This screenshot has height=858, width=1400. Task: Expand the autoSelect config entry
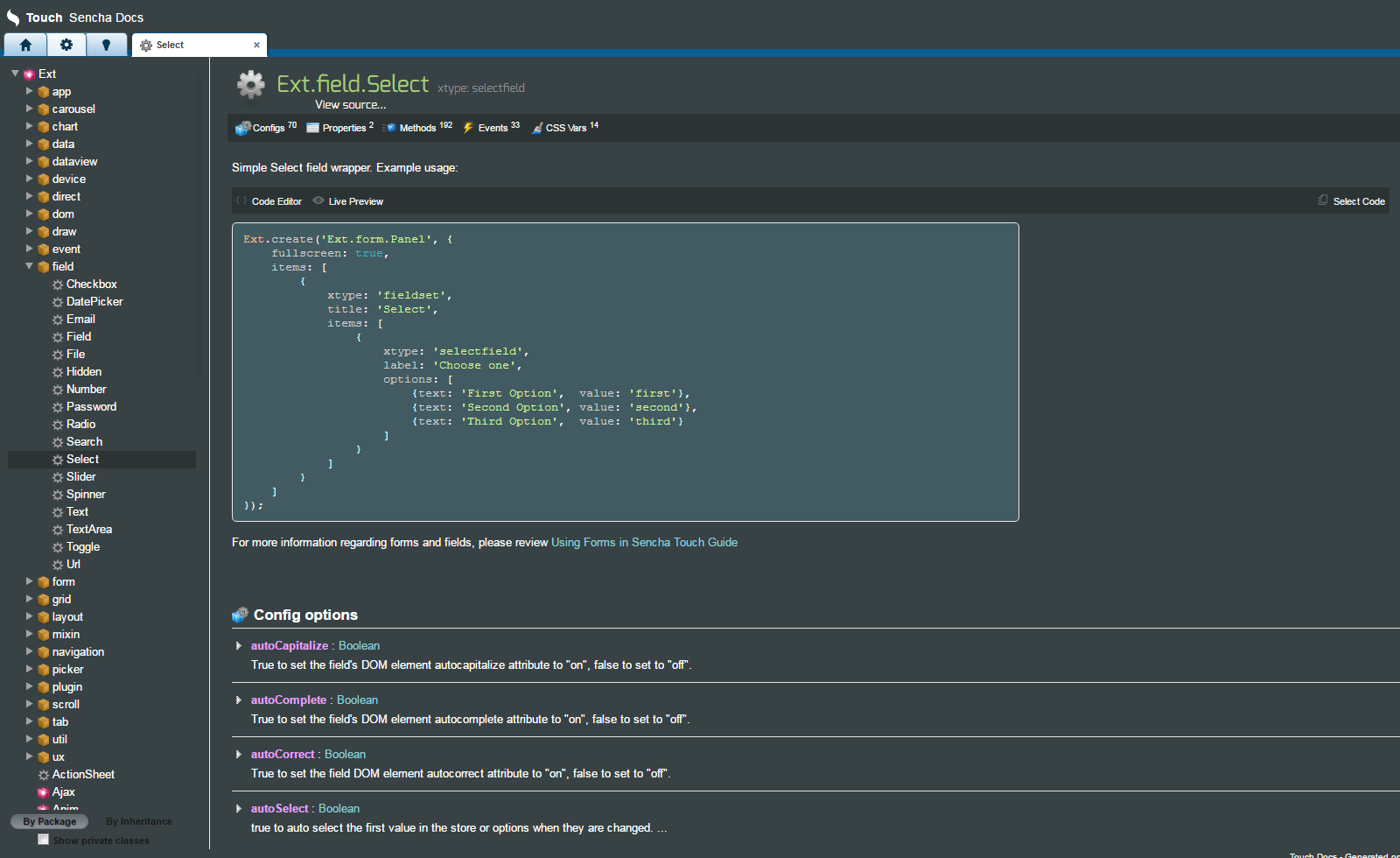pyautogui.click(x=238, y=809)
